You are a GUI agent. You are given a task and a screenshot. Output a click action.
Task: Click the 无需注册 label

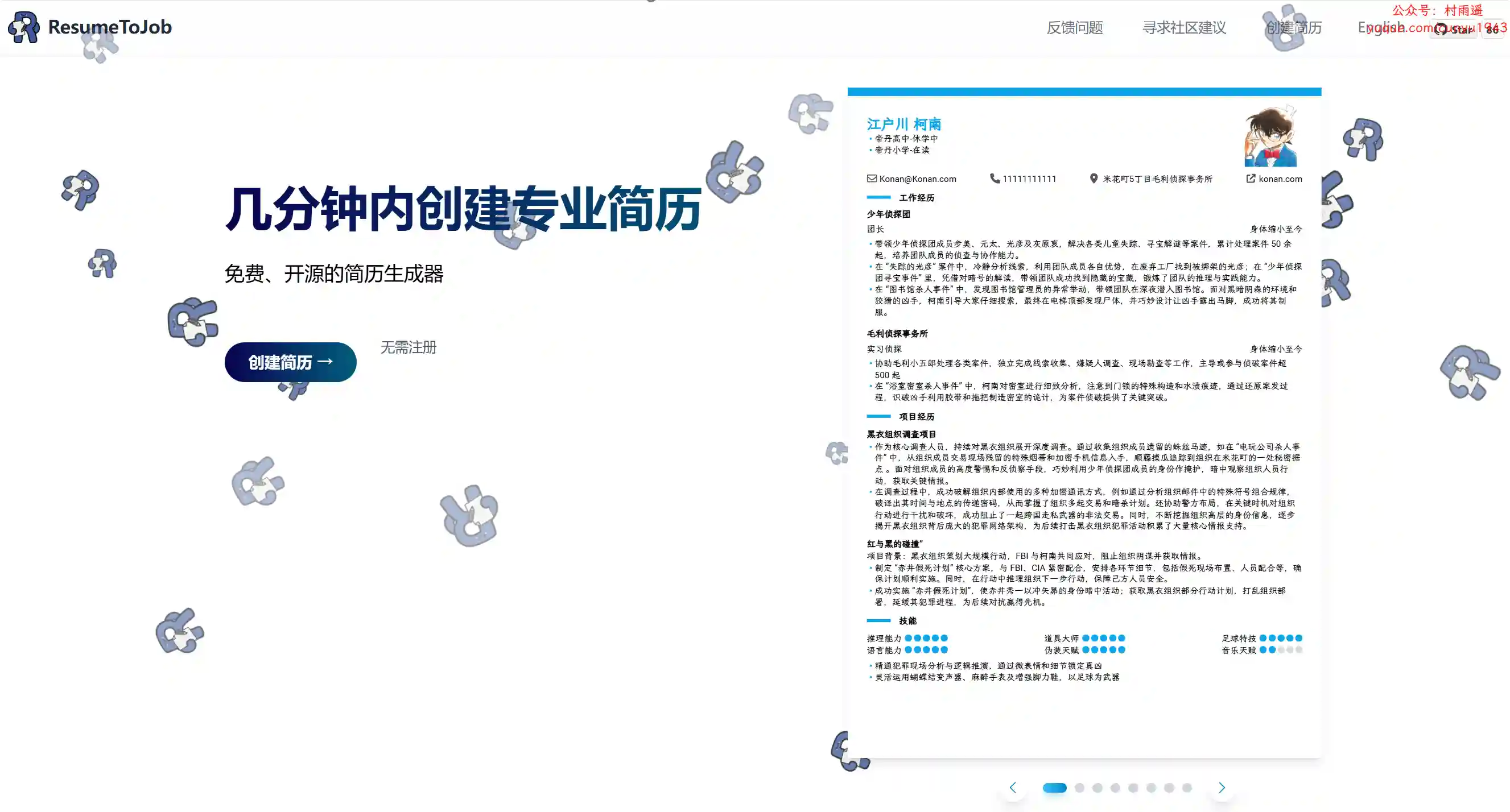[409, 347]
